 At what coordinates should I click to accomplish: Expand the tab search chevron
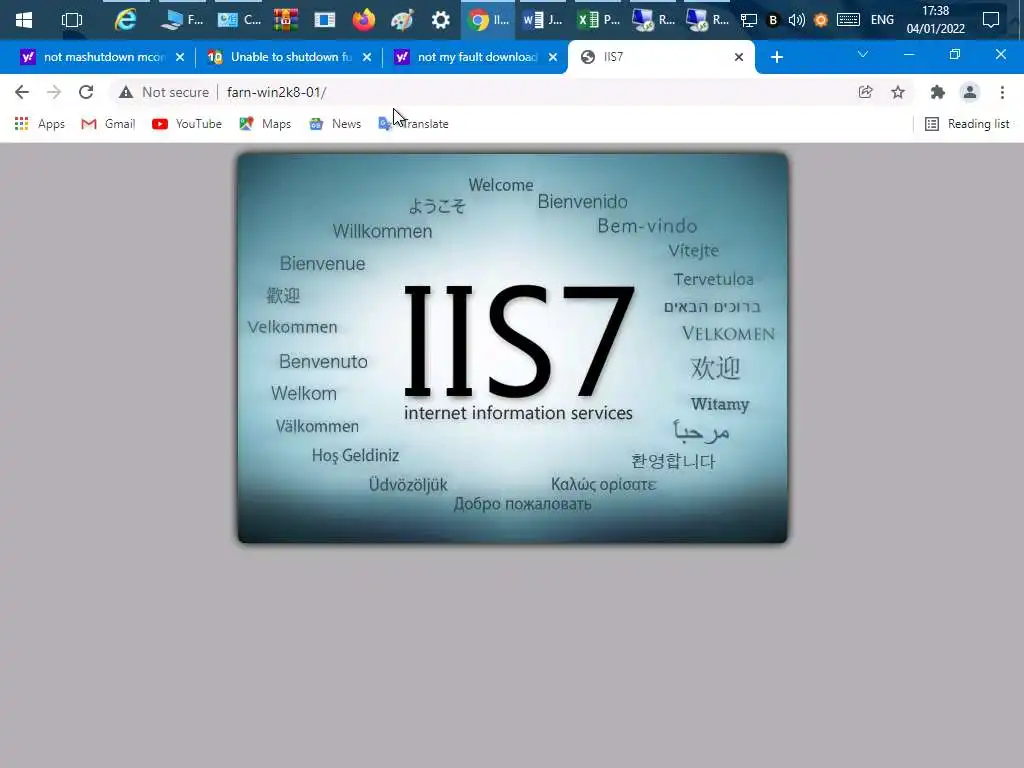click(x=863, y=54)
